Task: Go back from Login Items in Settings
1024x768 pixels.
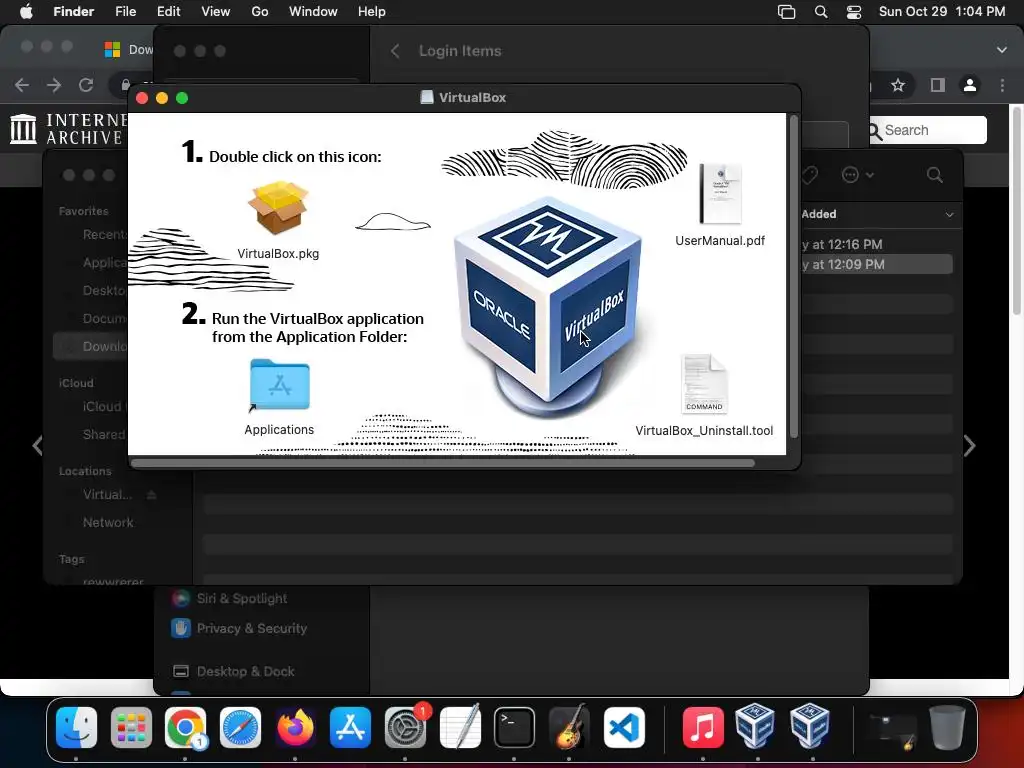Action: (x=395, y=51)
